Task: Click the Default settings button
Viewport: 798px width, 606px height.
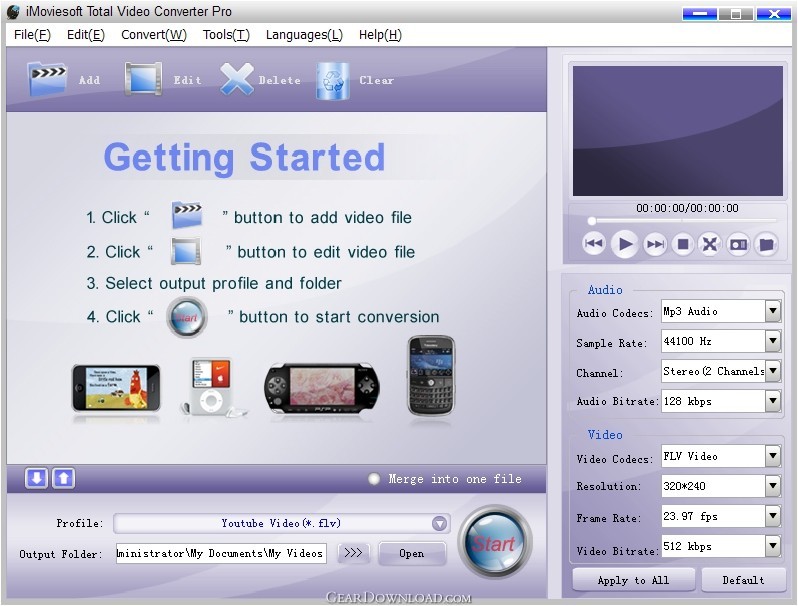Action: point(743,580)
